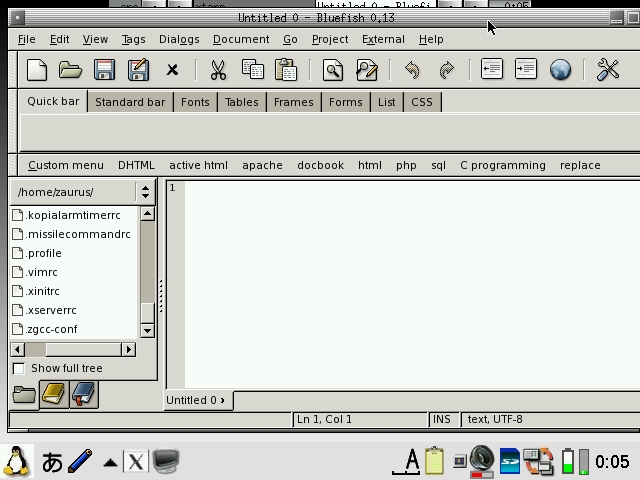The height and width of the screenshot is (480, 640).
Task: Save the document with the floppy icon
Action: (x=104, y=69)
